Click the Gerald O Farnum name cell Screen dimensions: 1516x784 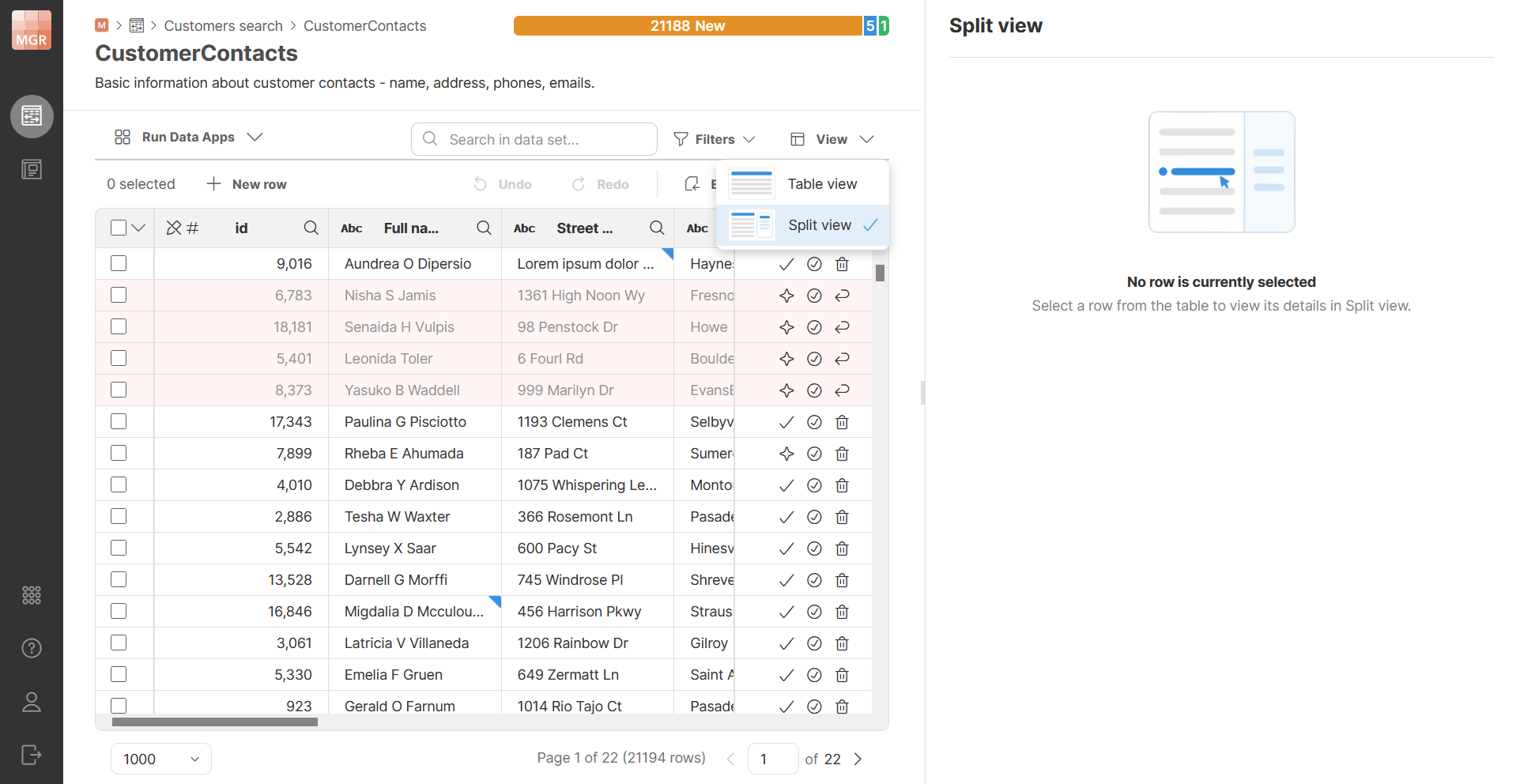tap(415, 707)
